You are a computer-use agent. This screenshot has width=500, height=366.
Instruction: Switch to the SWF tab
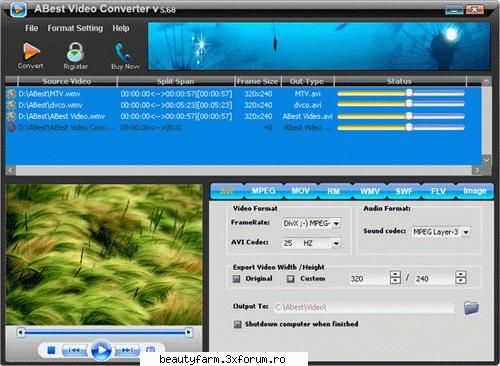coord(404,191)
